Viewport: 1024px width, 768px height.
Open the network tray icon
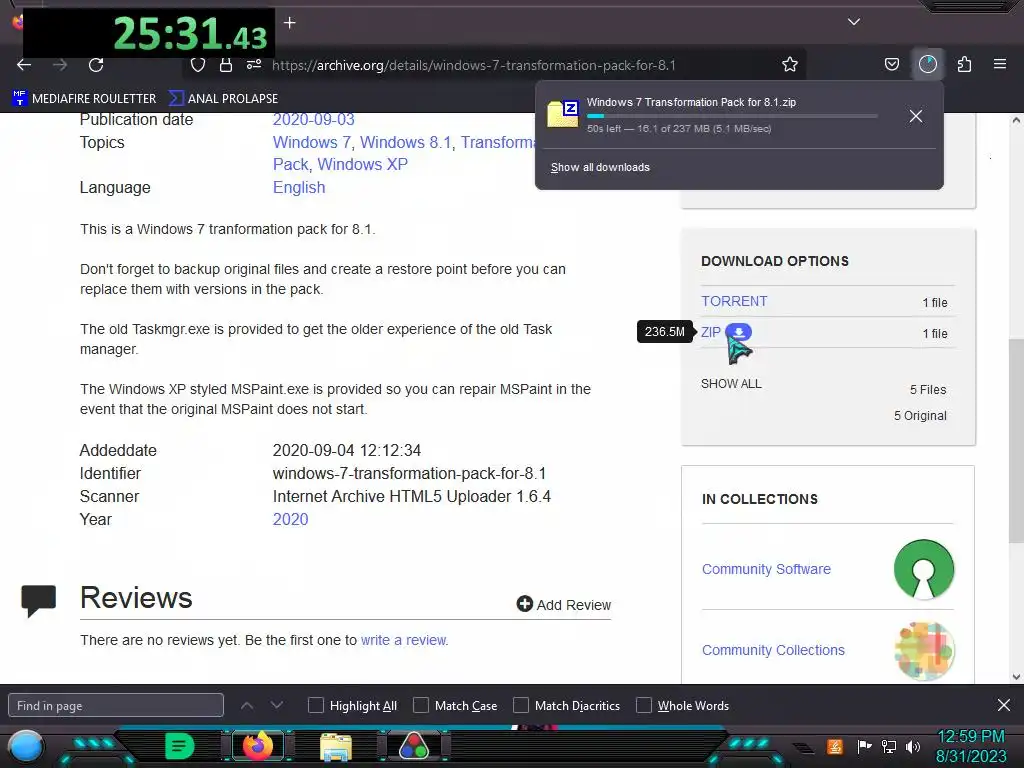click(x=889, y=746)
